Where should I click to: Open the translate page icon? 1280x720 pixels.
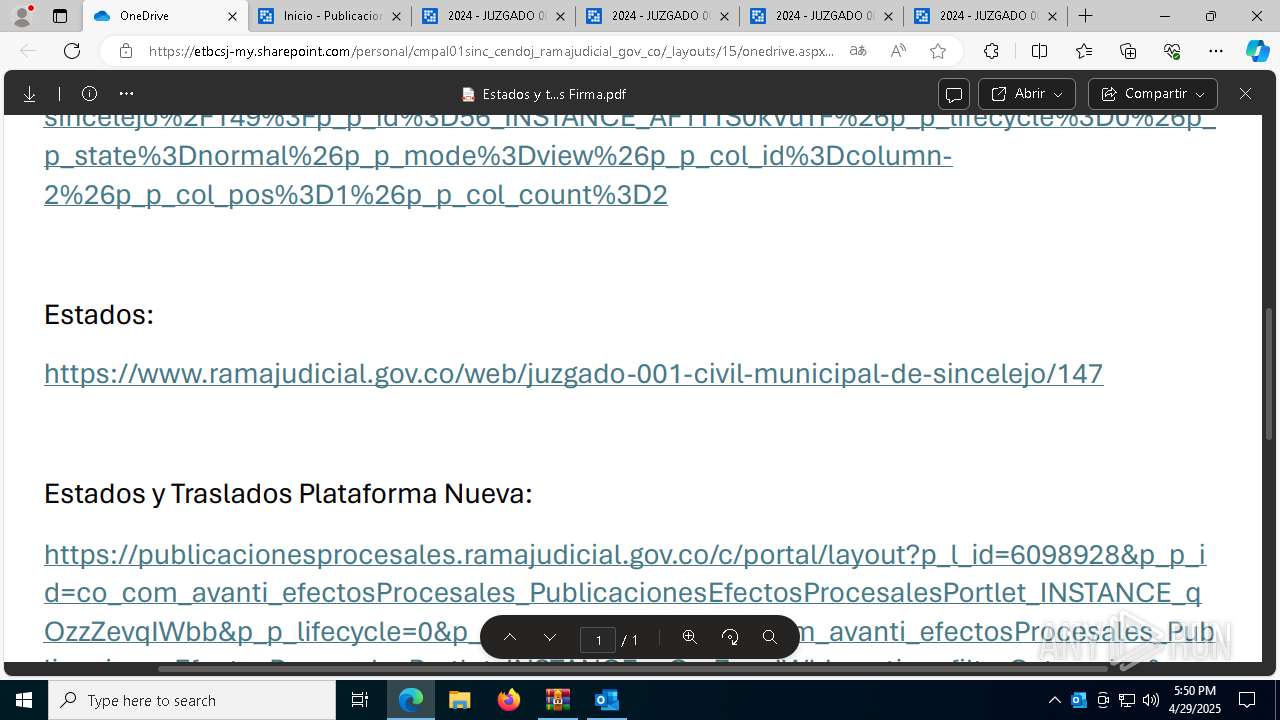coord(858,51)
